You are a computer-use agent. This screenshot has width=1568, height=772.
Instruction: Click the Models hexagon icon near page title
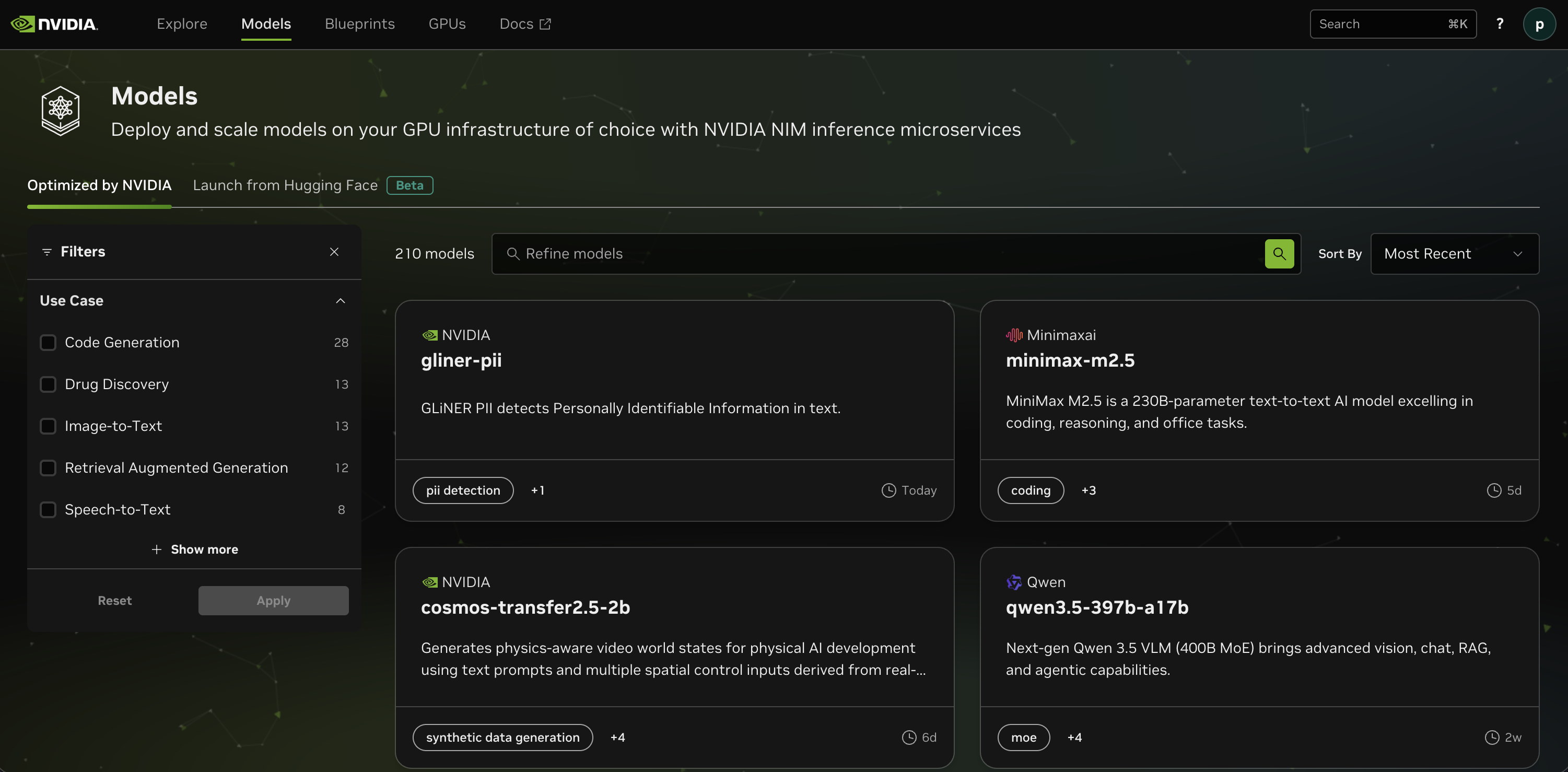pos(60,110)
